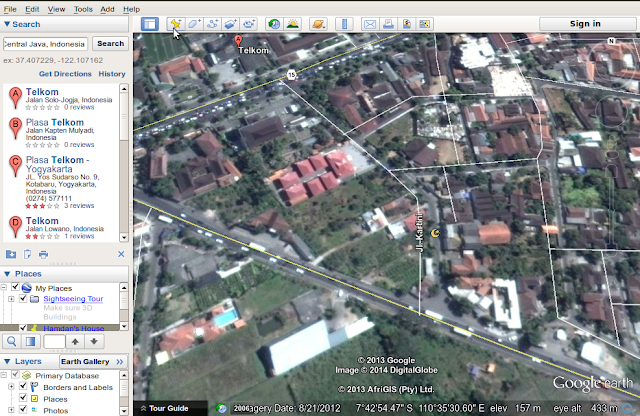Print the search results list
The width and height of the screenshot is (640, 416).
(43, 255)
